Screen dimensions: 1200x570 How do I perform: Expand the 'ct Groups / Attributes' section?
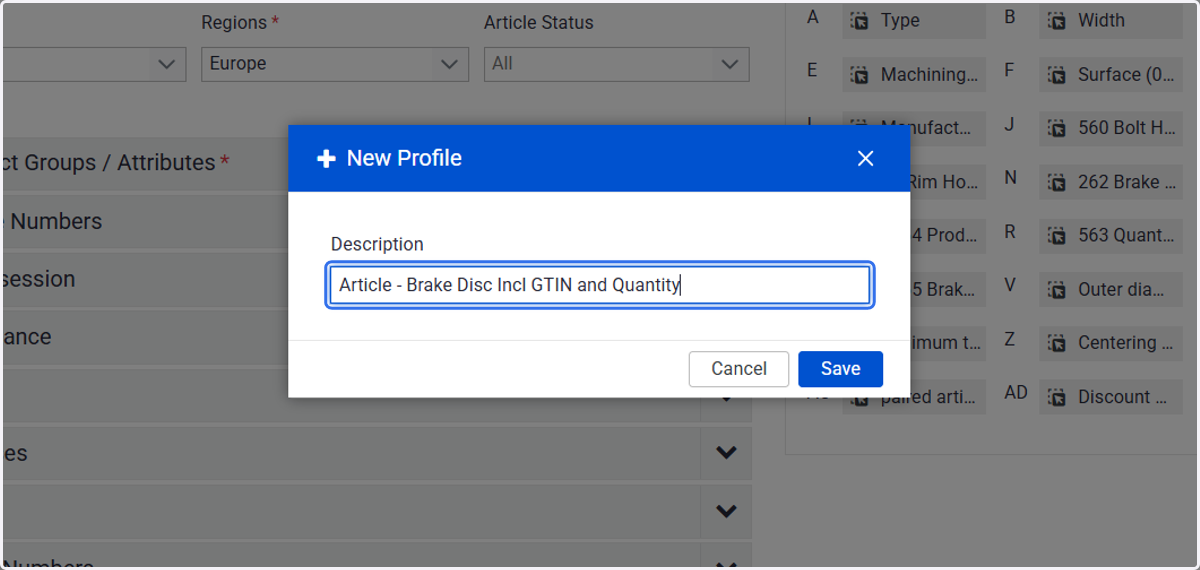click(x=145, y=163)
